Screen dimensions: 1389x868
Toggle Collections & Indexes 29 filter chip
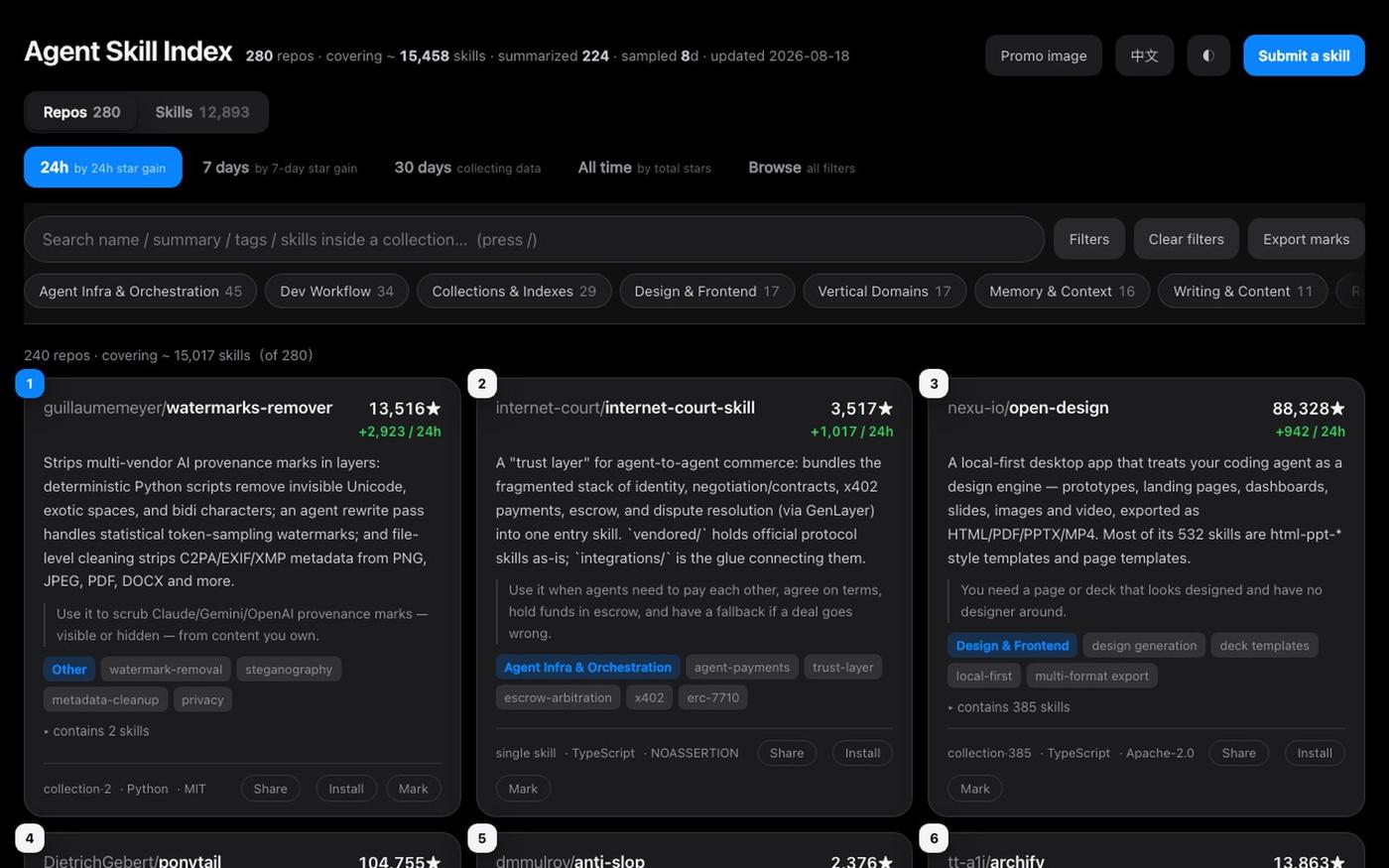coord(514,291)
